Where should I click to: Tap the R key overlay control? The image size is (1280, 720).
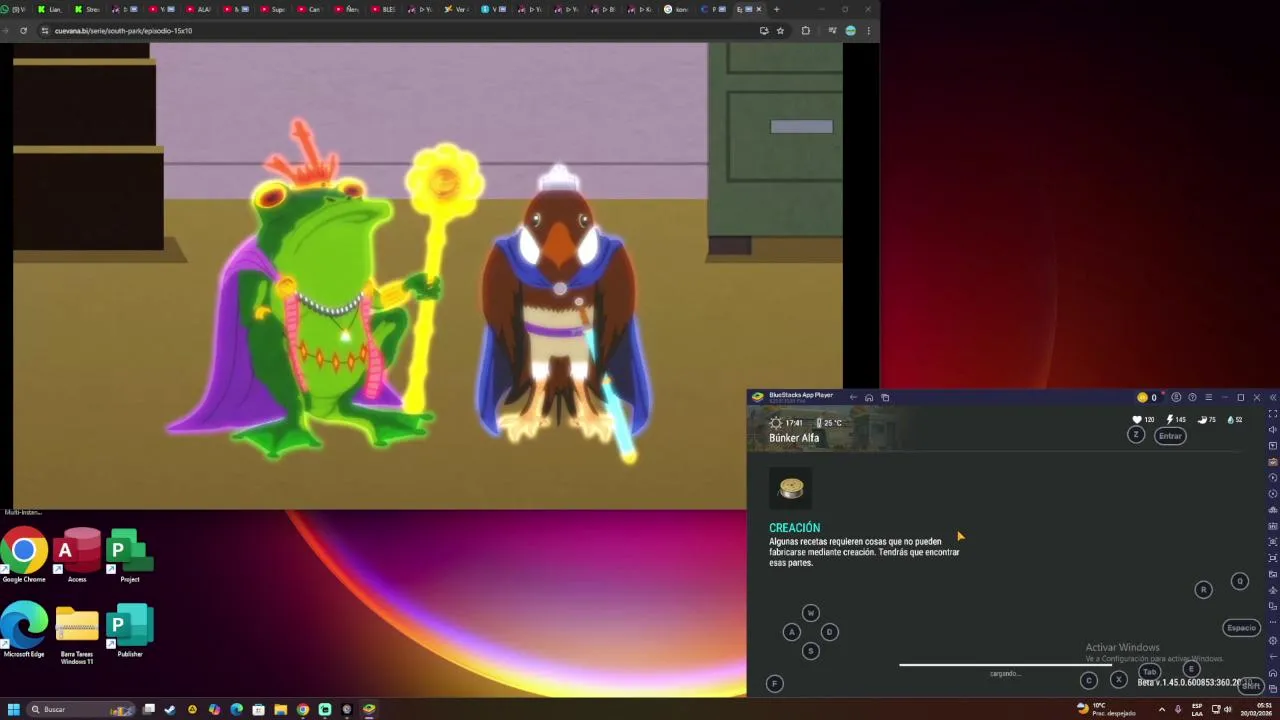click(1203, 589)
